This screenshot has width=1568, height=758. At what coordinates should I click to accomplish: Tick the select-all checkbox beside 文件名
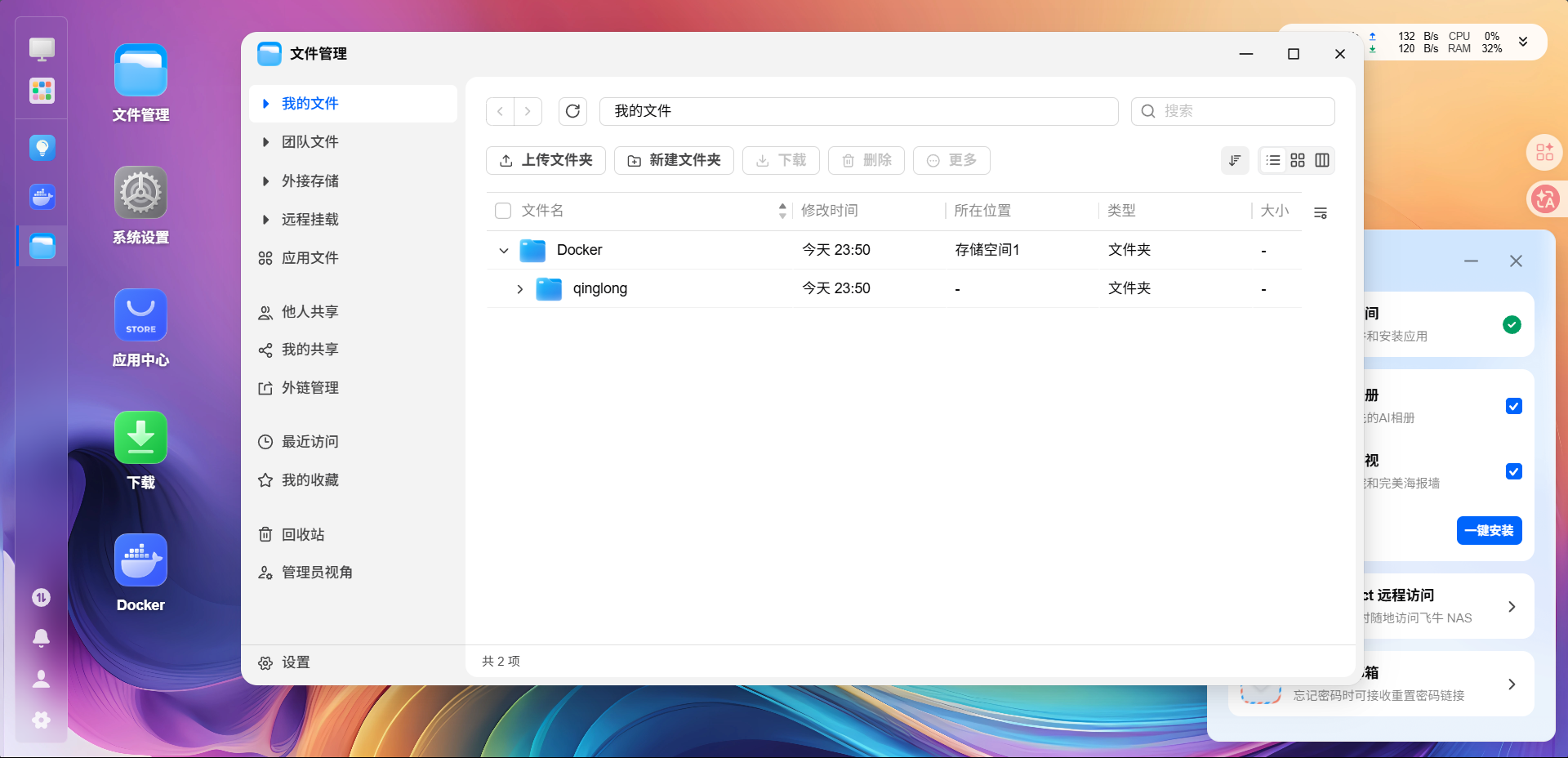pyautogui.click(x=503, y=211)
